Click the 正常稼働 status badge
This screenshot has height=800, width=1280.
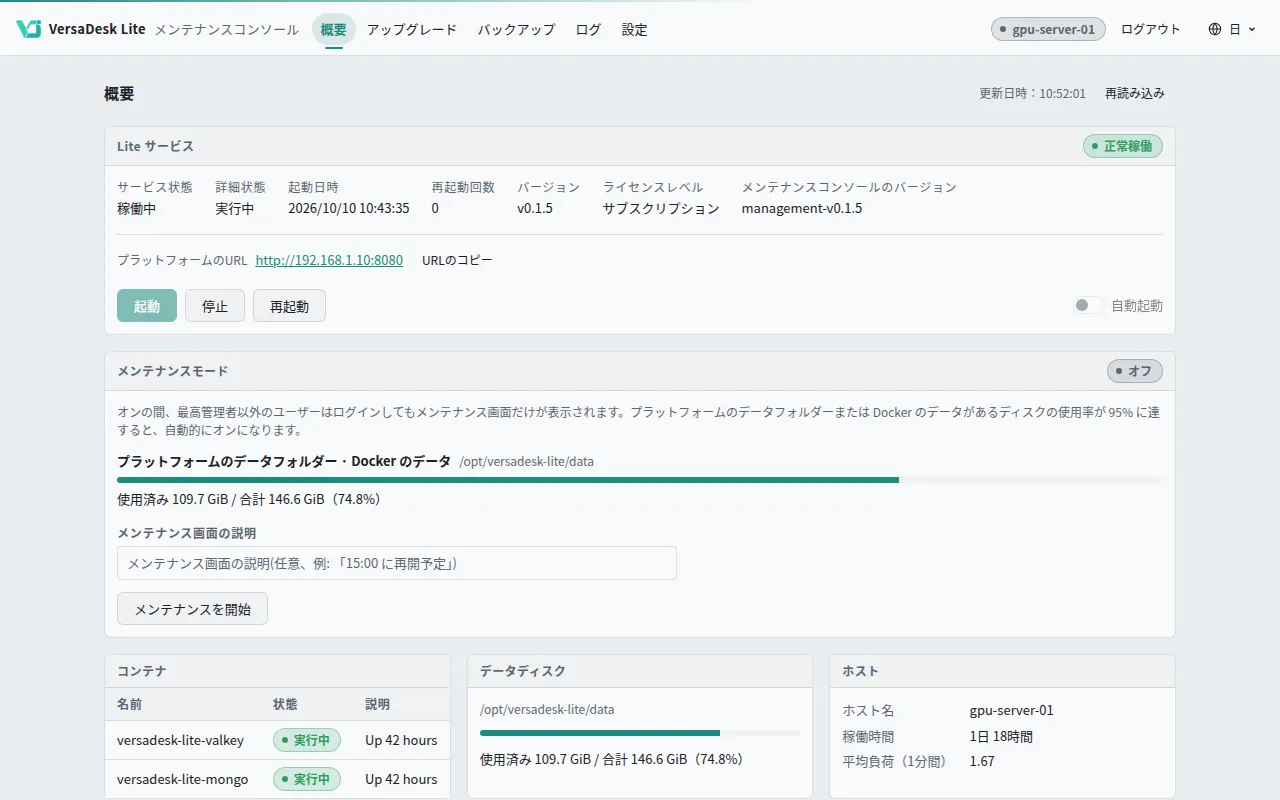tap(1122, 146)
